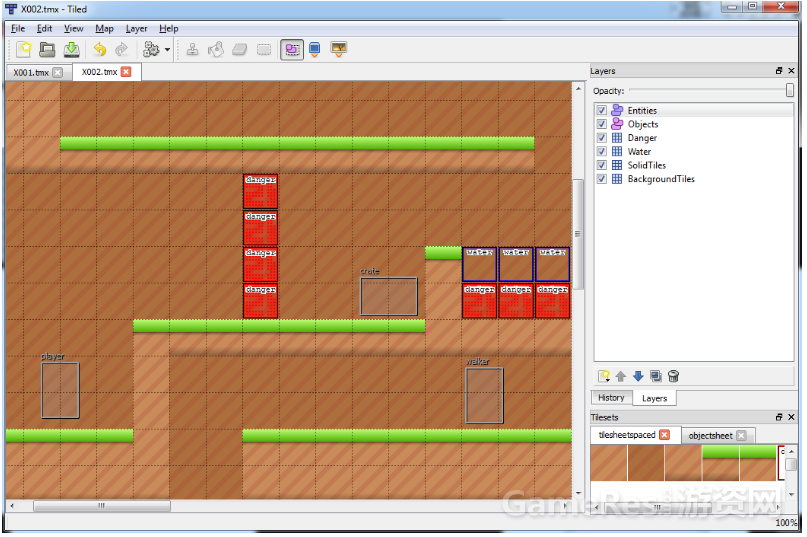Select the Eraser tool
This screenshot has height=537, width=807.
click(240, 49)
